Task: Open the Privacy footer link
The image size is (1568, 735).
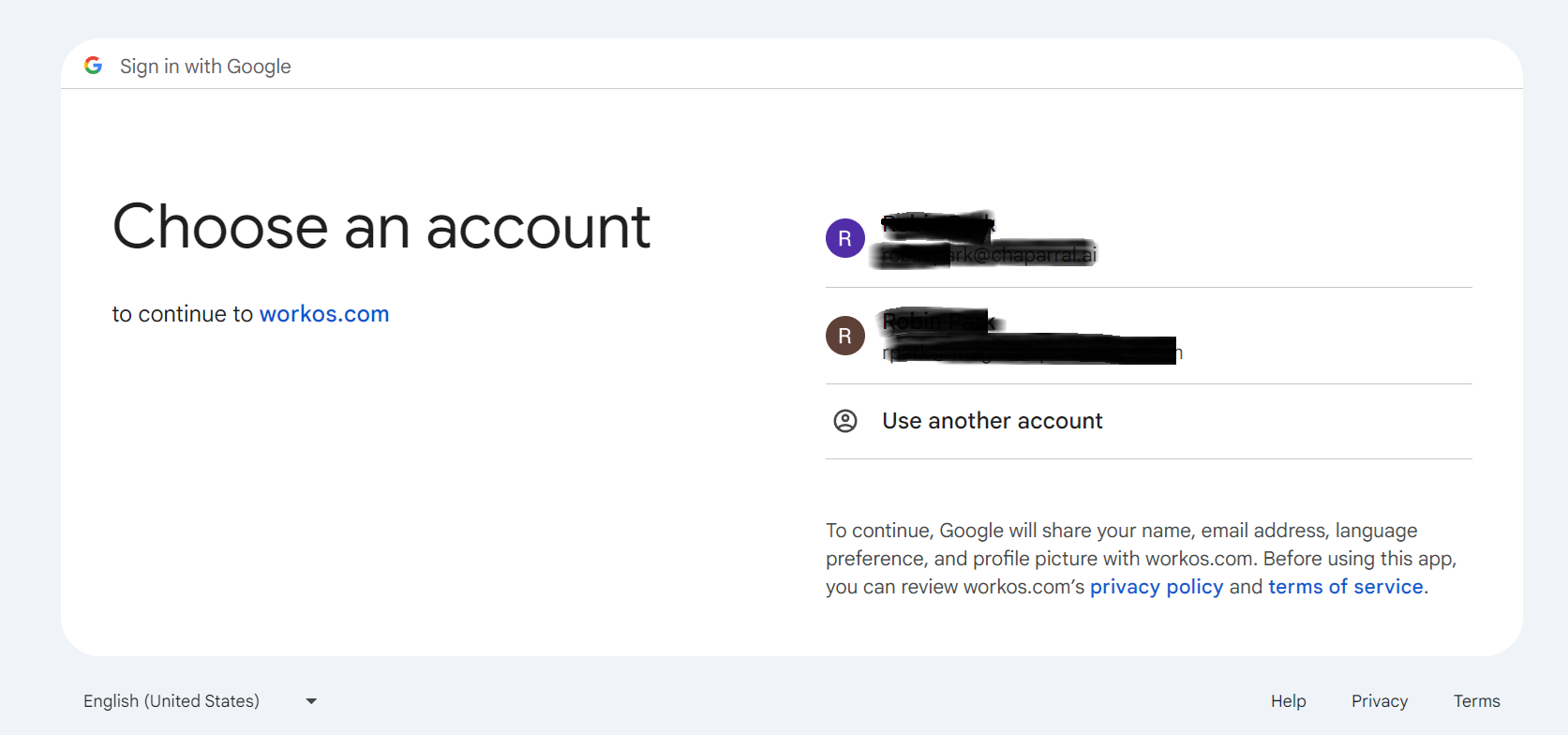Action: point(1379,701)
